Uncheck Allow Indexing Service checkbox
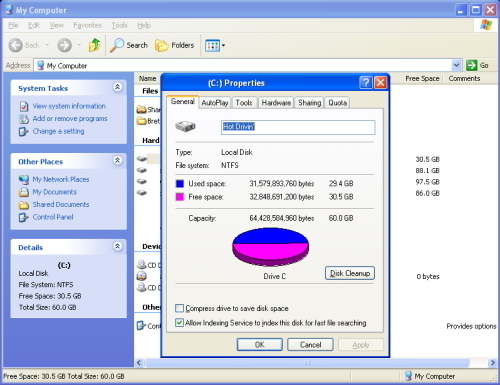 179,322
